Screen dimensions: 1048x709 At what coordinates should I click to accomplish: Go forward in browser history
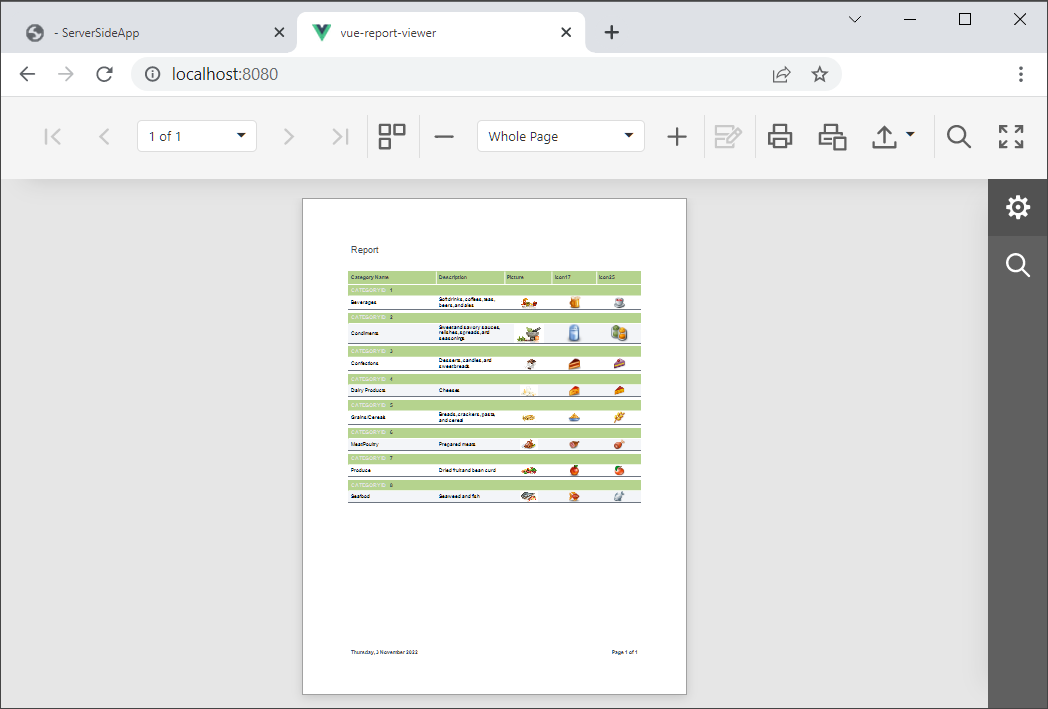[x=66, y=74]
